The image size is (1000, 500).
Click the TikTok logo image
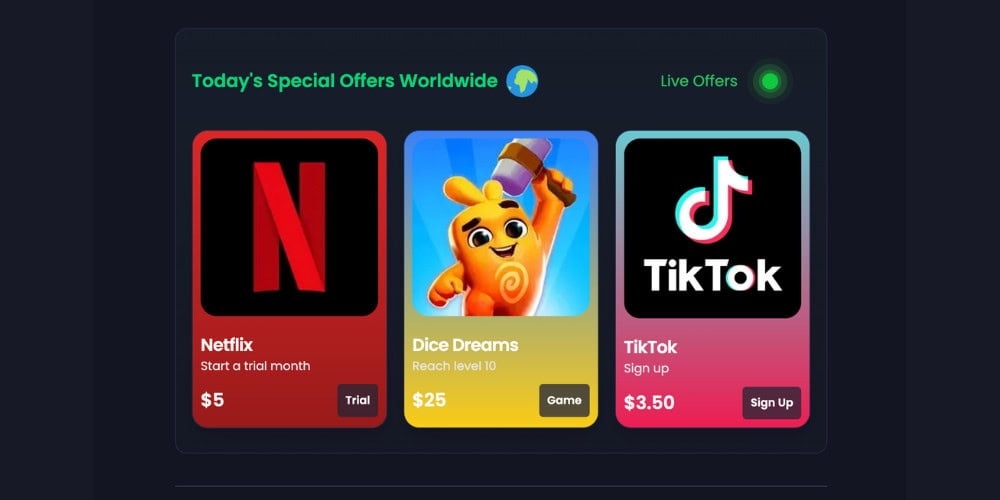point(712,228)
